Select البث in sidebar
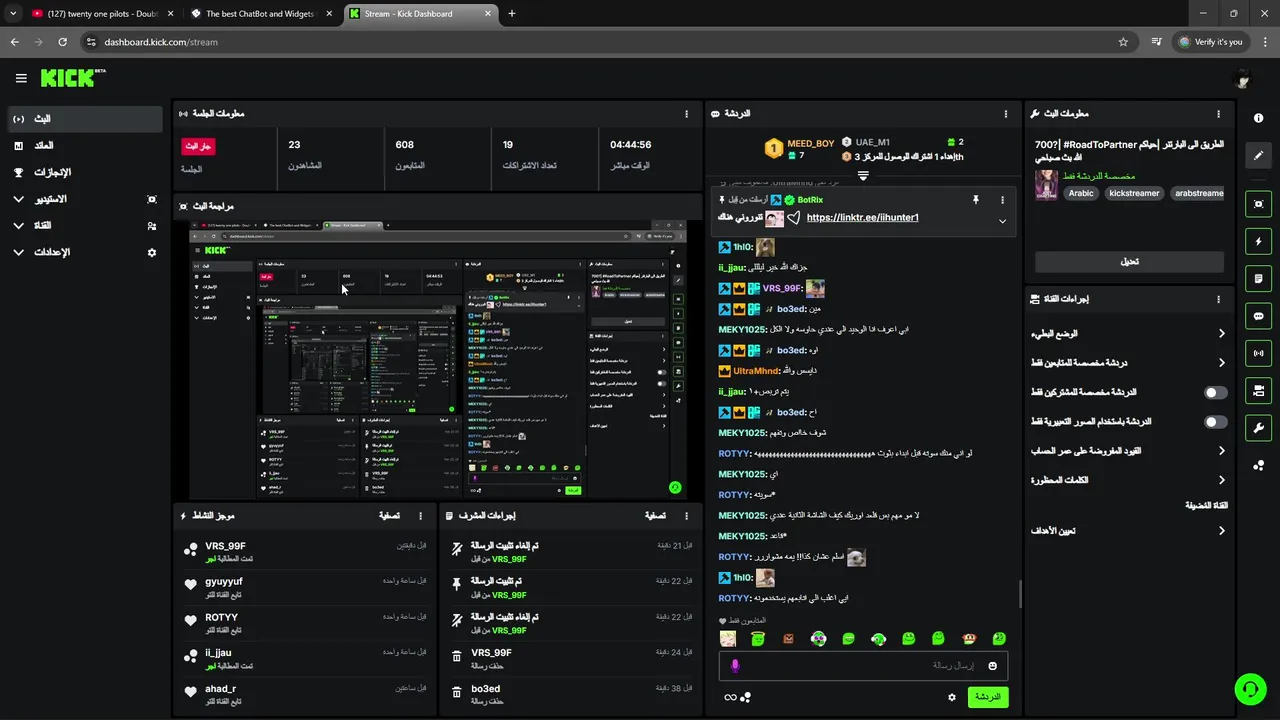This screenshot has width=1280, height=720. [85, 119]
